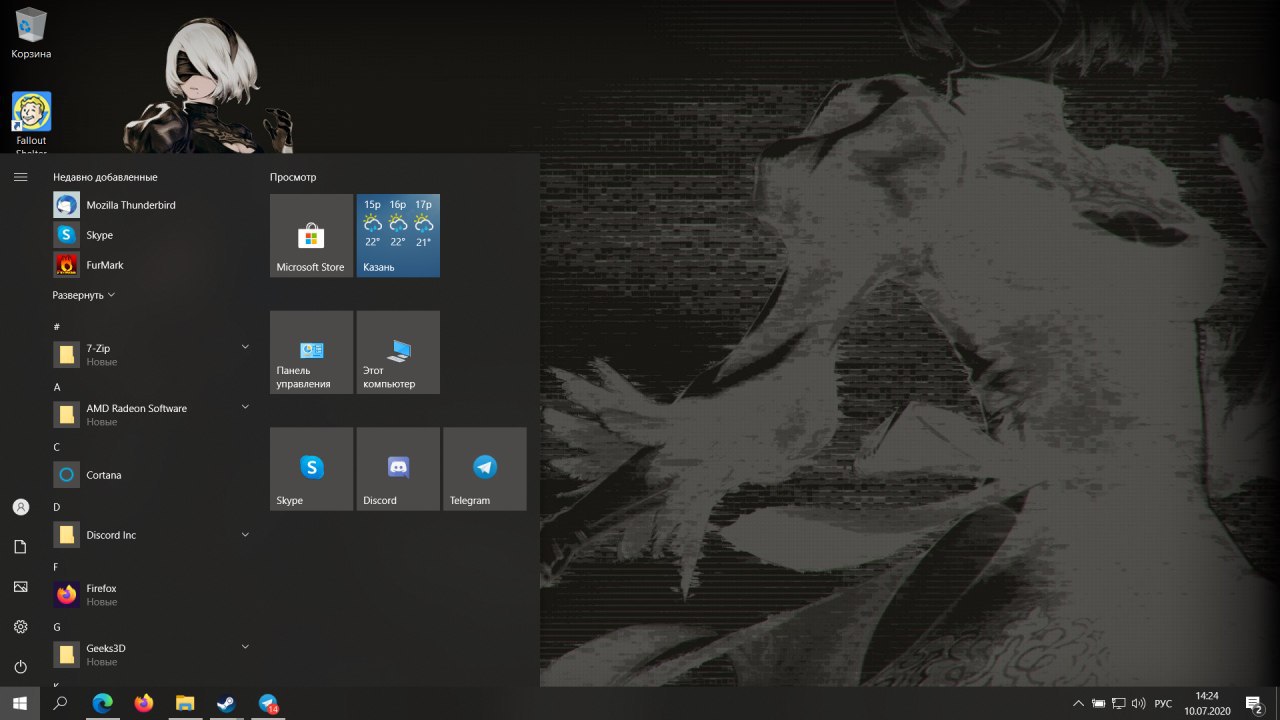
Task: Expand the Discord Inc folder
Action: [150, 535]
